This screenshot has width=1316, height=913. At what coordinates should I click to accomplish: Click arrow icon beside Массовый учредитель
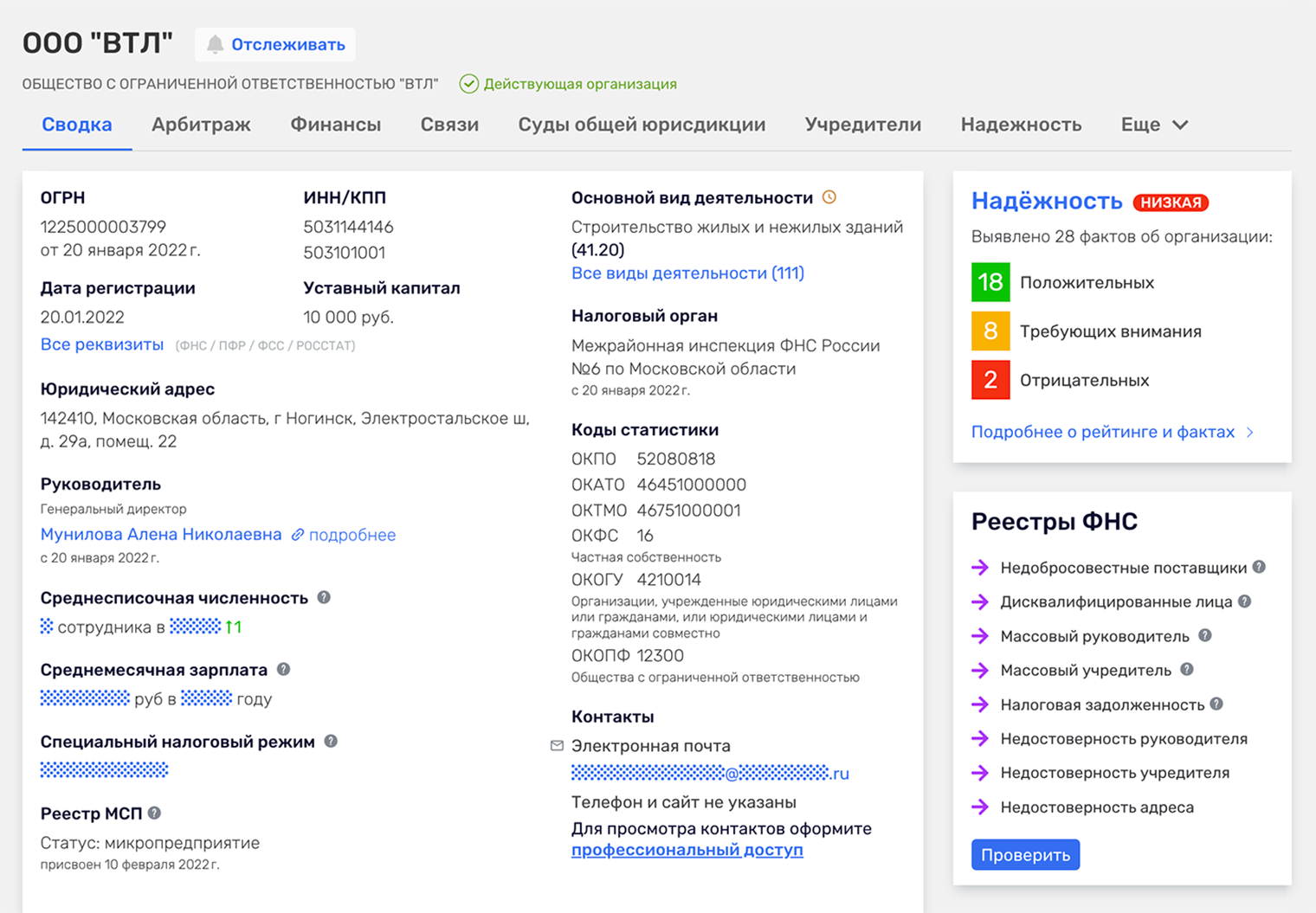tap(980, 670)
